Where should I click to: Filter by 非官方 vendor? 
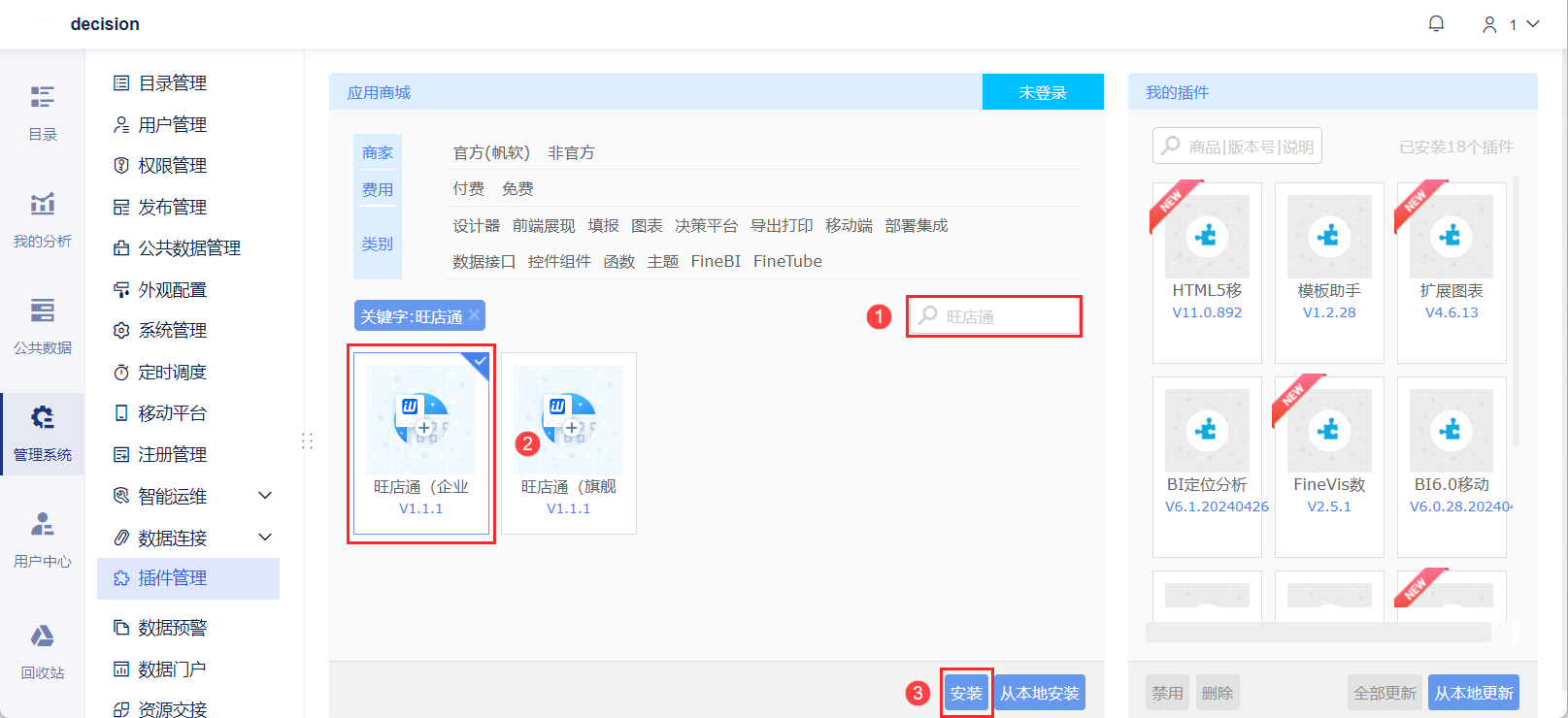coord(571,152)
